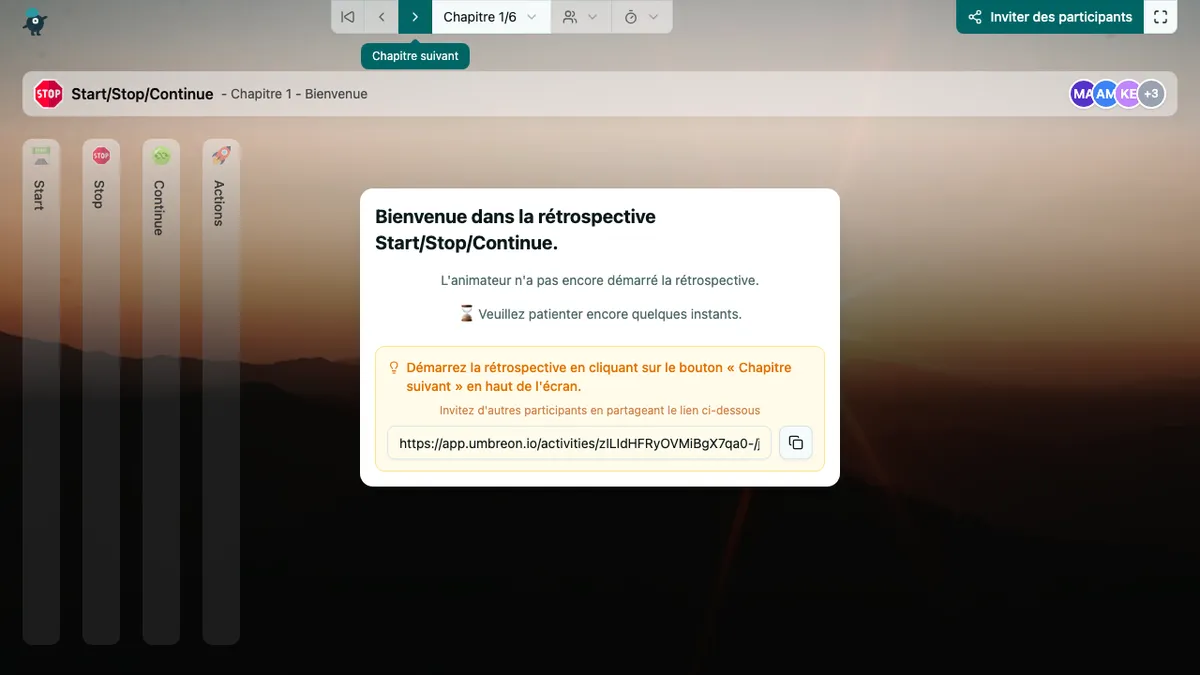The height and width of the screenshot is (675, 1200).
Task: Expand the participants dropdown
Action: [x=580, y=17]
